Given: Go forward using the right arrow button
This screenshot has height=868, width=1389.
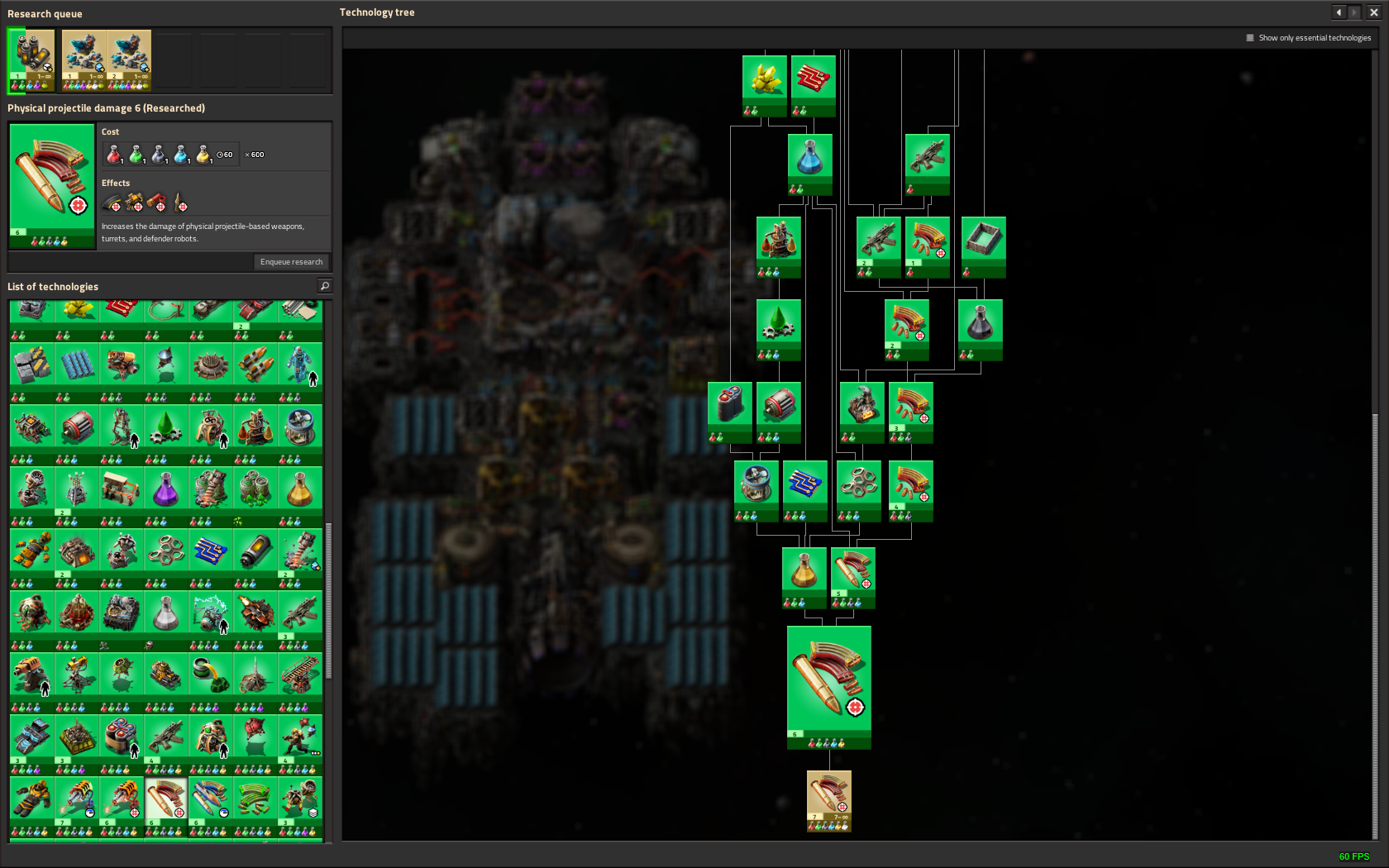Looking at the screenshot, I should point(1354,12).
